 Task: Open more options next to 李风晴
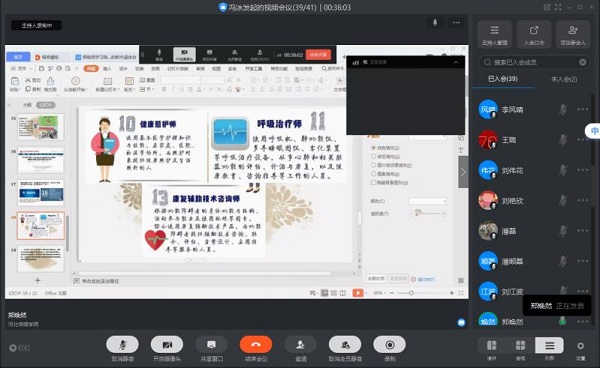pyautogui.click(x=583, y=109)
